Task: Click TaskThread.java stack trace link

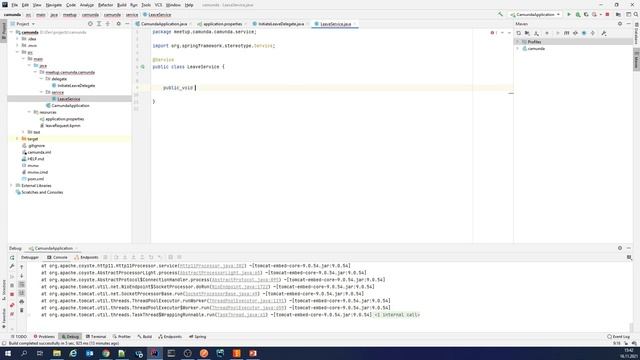Action: coord(242,315)
